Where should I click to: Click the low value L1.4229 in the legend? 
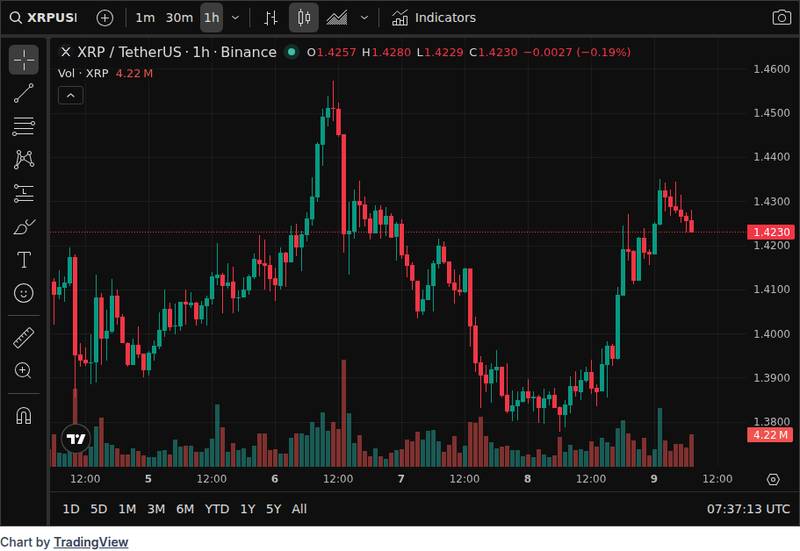coord(440,52)
